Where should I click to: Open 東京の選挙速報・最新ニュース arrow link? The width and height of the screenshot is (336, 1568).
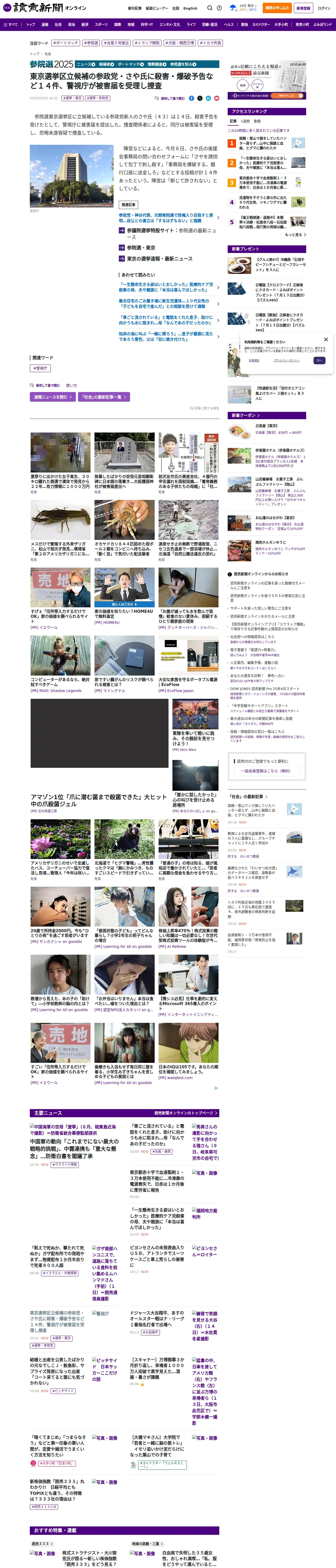[155, 259]
